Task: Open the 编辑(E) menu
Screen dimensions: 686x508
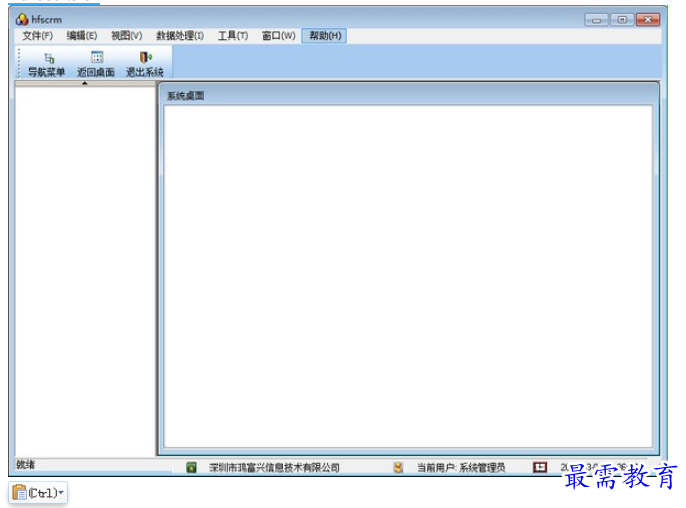Action: [82, 35]
